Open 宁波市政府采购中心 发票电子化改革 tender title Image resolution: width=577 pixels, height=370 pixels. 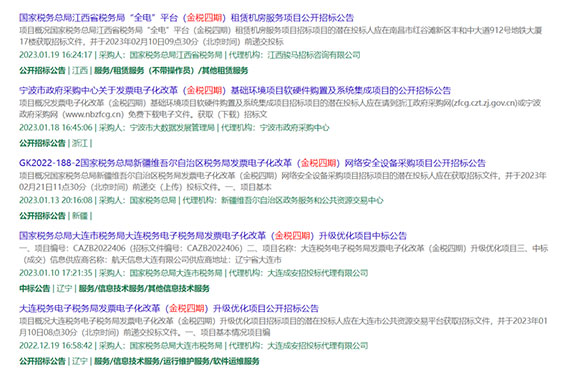click(235, 90)
